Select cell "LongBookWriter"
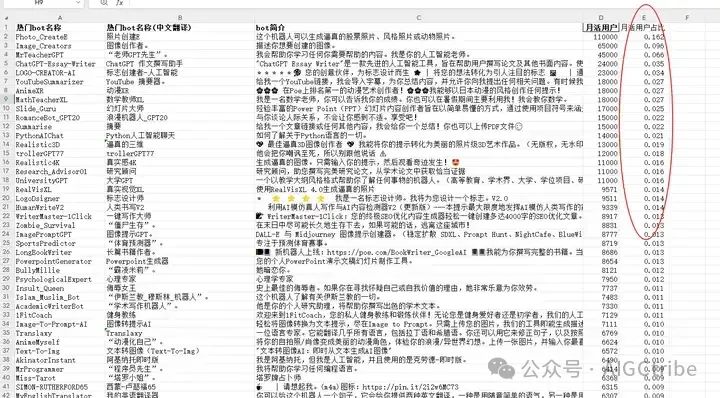The height and width of the screenshot is (398, 720). point(44,252)
